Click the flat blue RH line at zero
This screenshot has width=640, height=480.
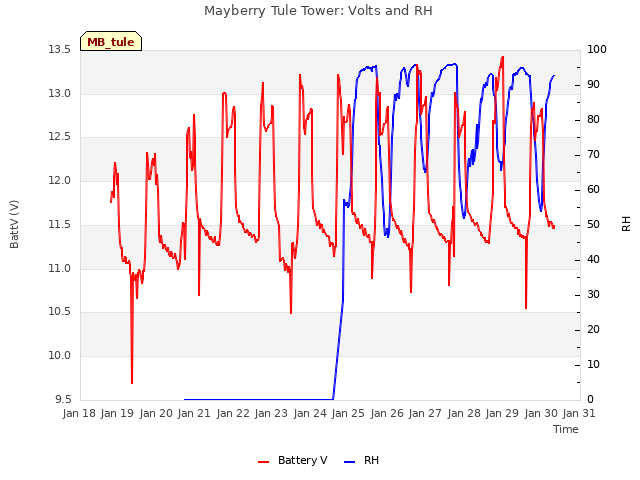coord(259,399)
